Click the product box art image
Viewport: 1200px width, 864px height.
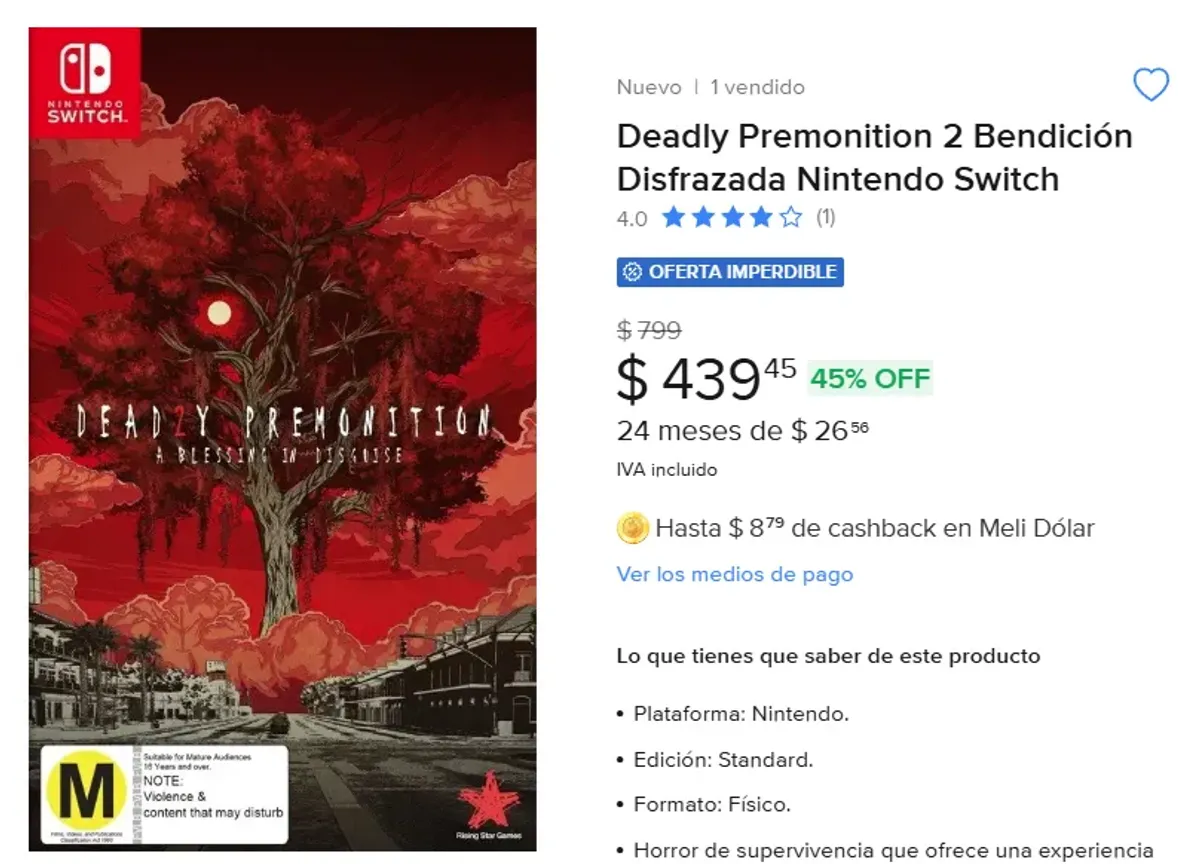tap(283, 432)
